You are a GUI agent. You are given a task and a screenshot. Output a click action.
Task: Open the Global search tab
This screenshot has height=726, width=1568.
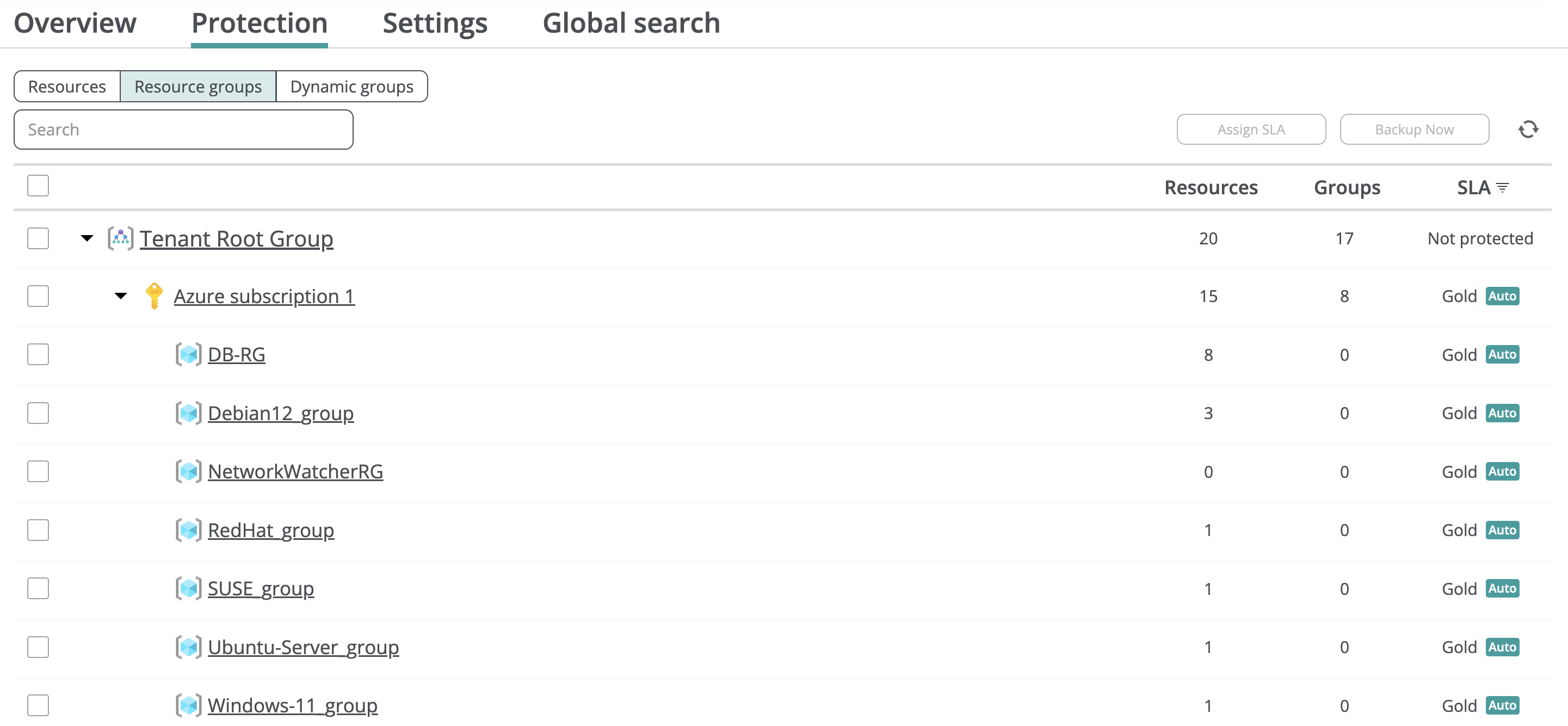631,23
